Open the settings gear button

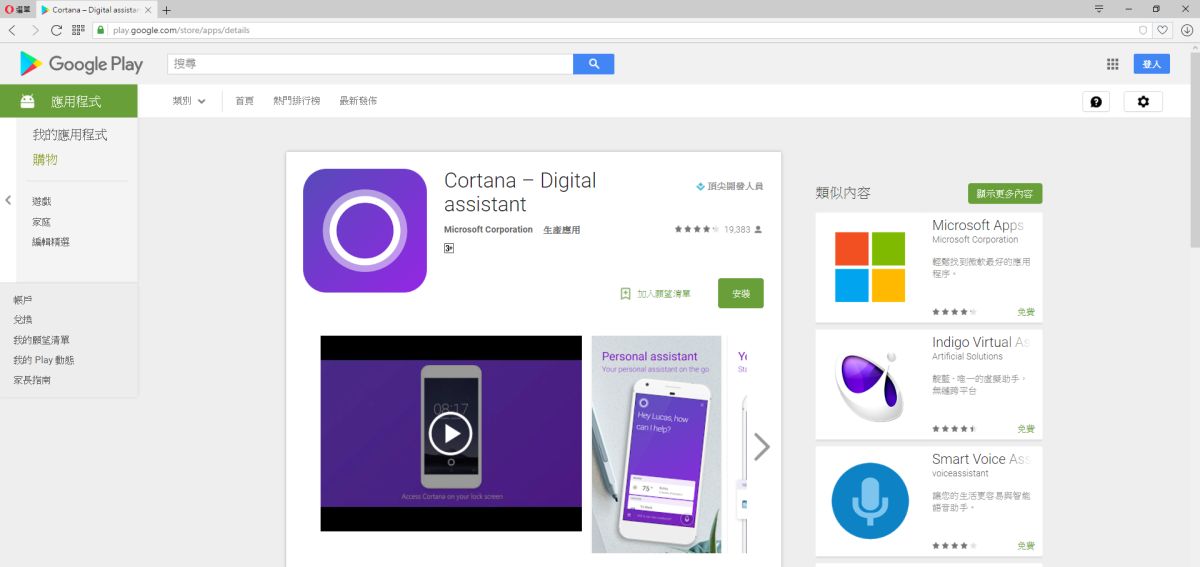click(1143, 101)
